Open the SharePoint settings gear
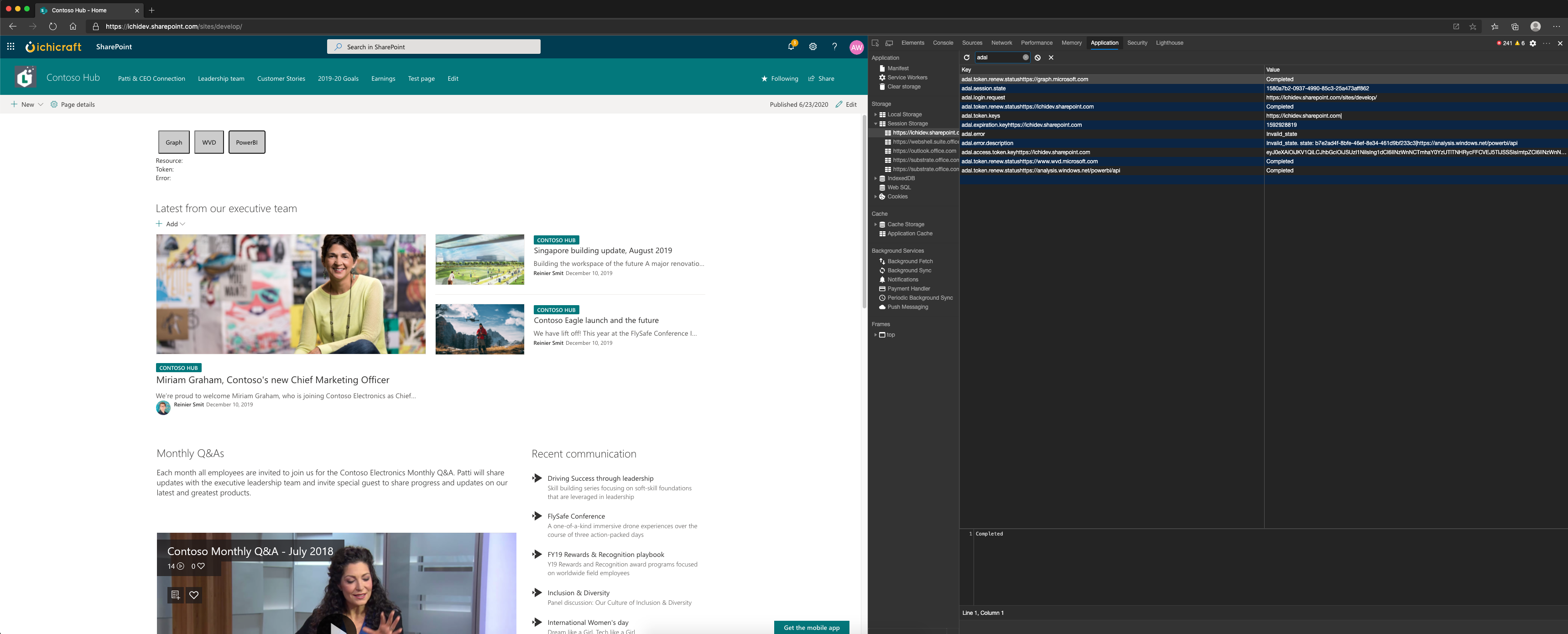 coord(813,47)
